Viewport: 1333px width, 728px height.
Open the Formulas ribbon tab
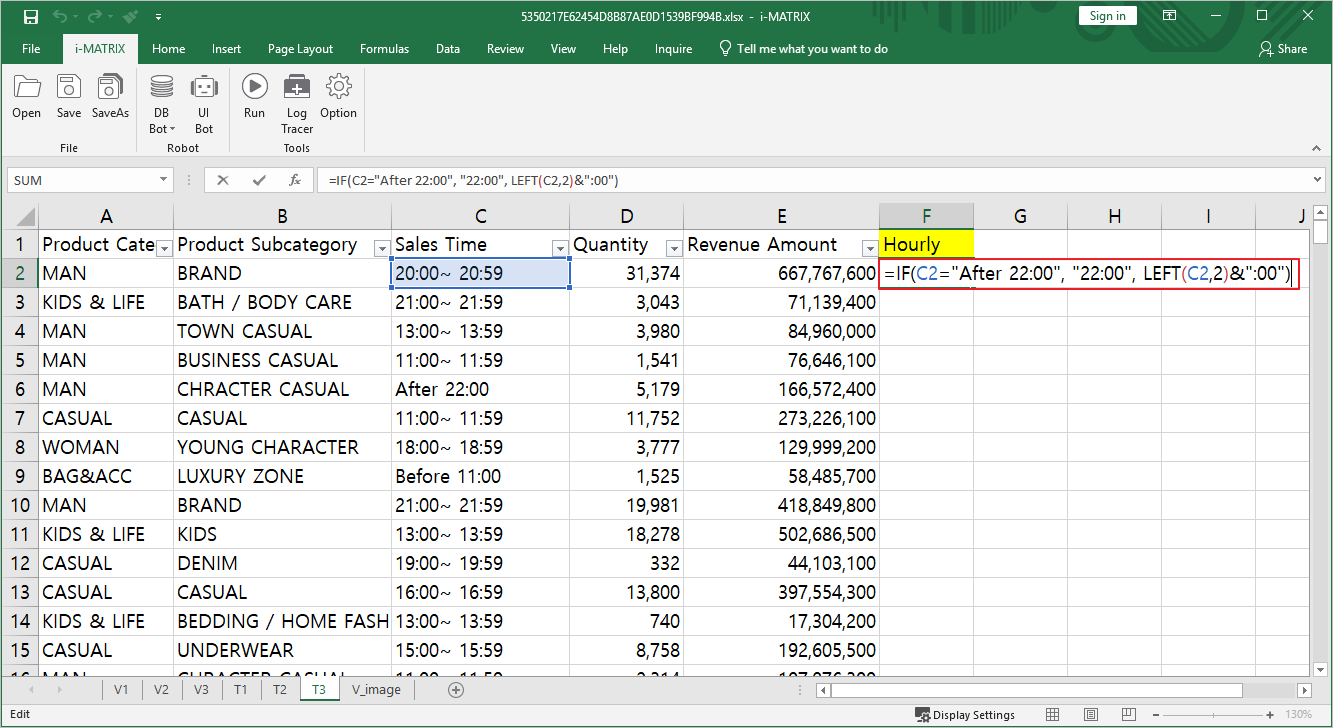(x=384, y=49)
